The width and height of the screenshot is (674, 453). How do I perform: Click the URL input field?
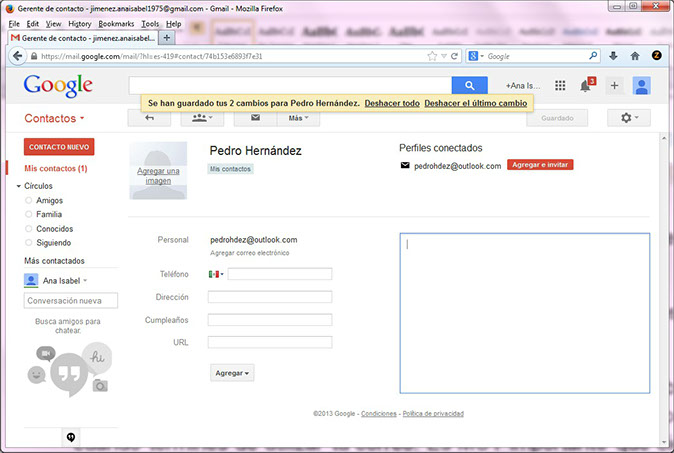(x=270, y=343)
